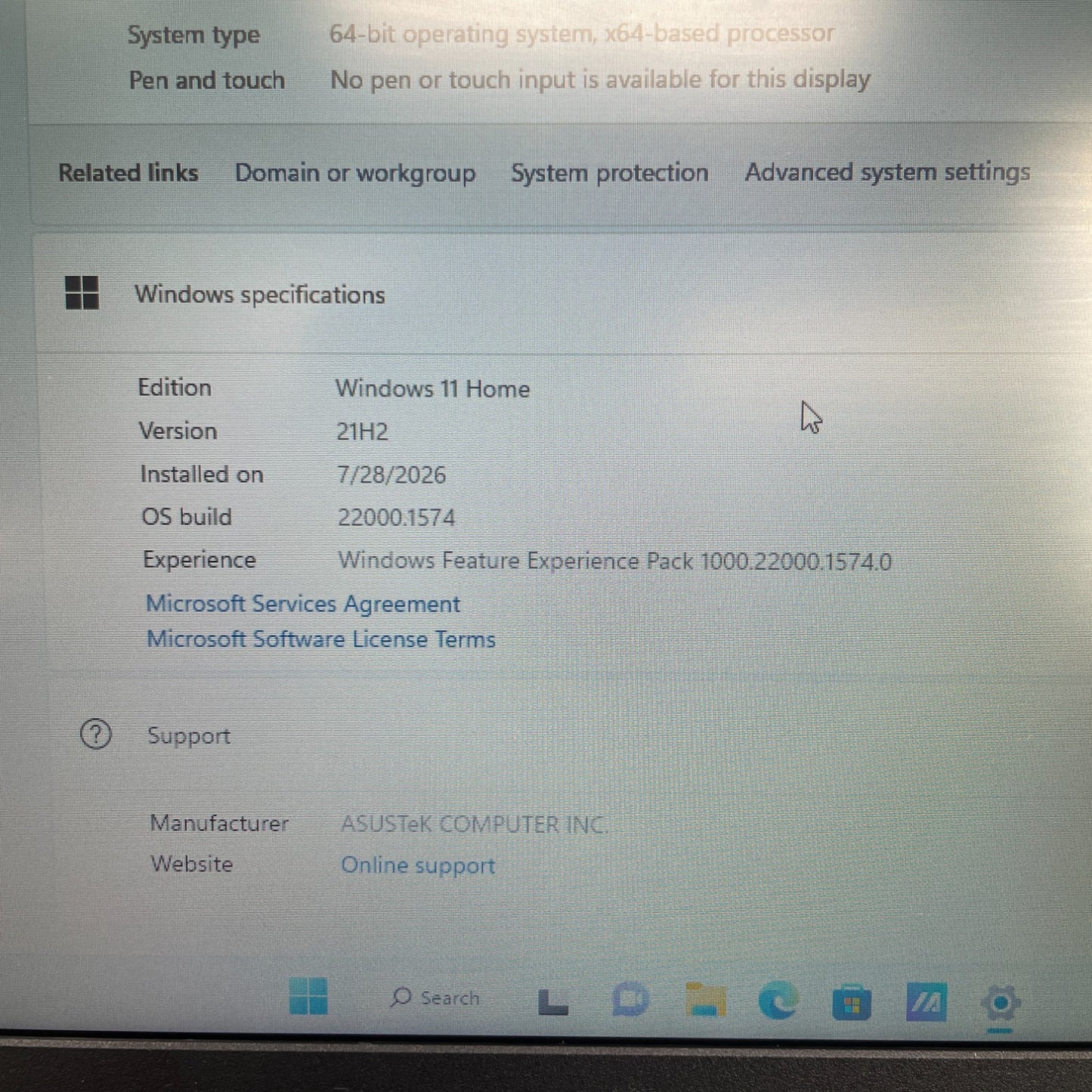Open the MyASUS app icon
1092x1092 pixels.
point(926,1003)
